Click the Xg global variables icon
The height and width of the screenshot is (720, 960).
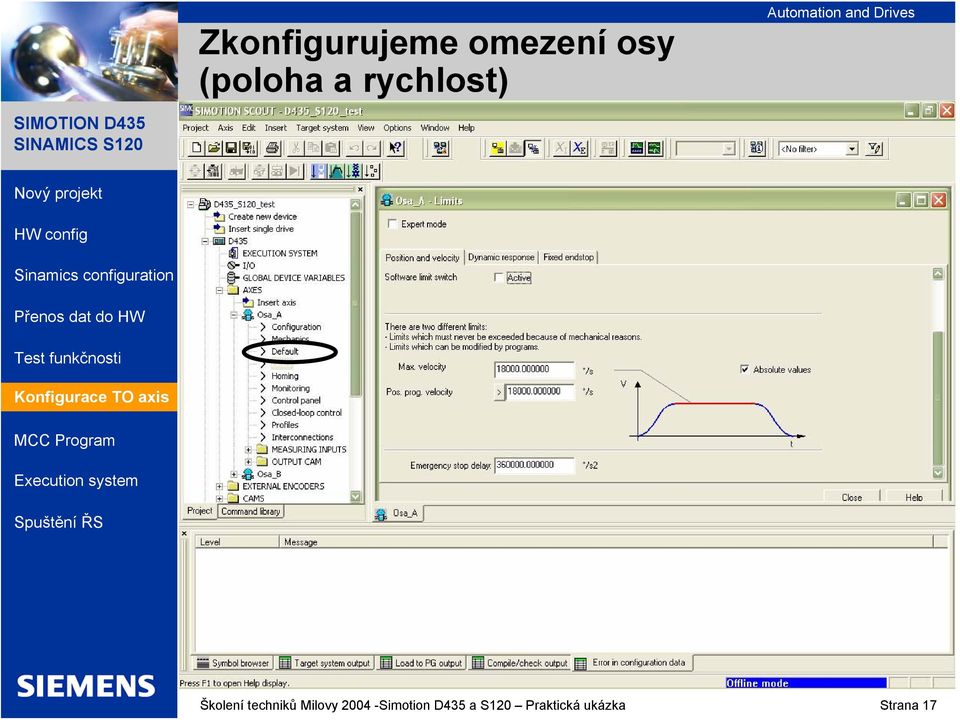pyautogui.click(x=579, y=148)
